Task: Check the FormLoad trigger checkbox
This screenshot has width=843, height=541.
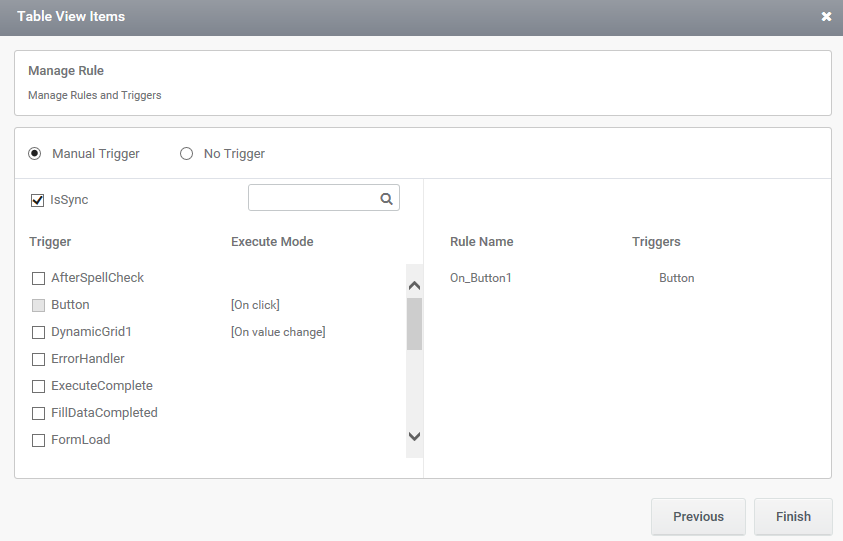Action: pos(38,440)
